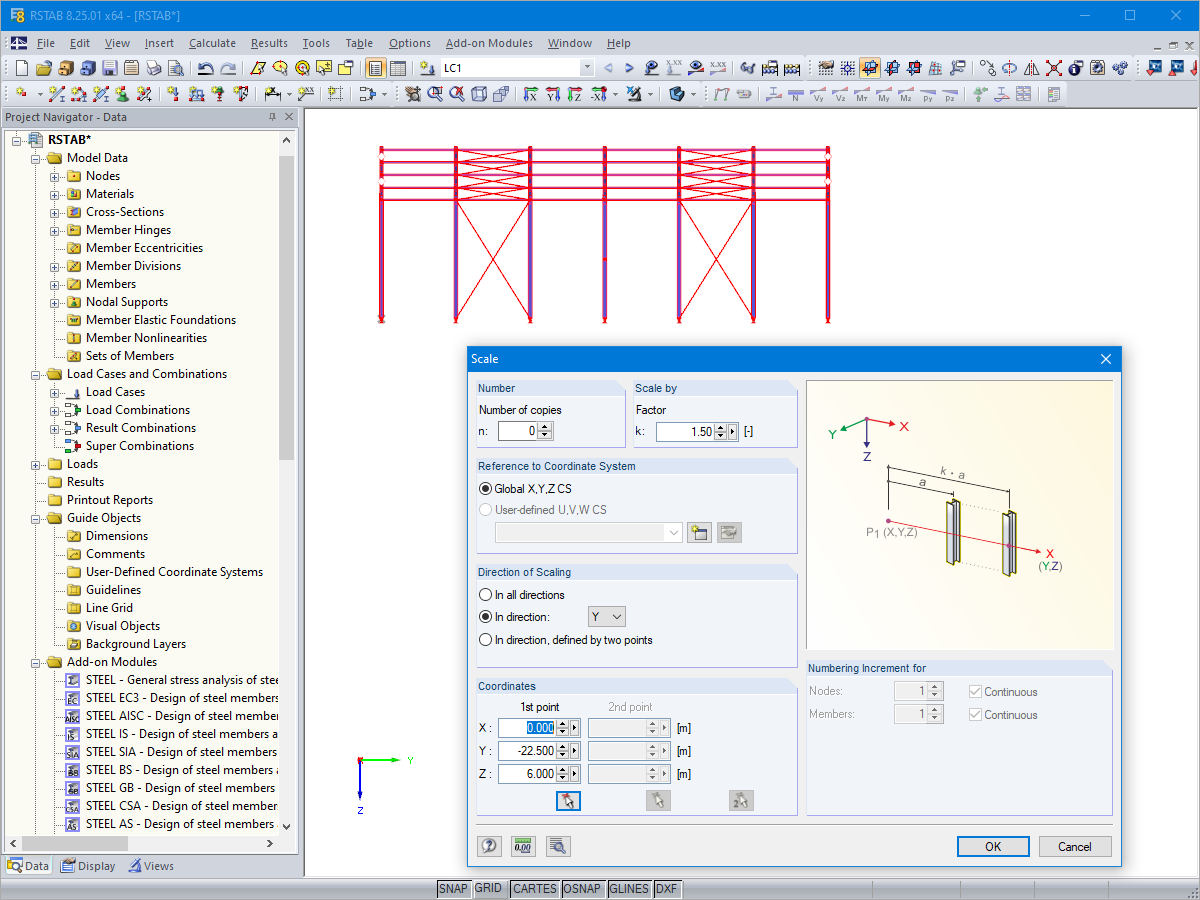Expand the Cross-Sections tree item

coord(55,212)
